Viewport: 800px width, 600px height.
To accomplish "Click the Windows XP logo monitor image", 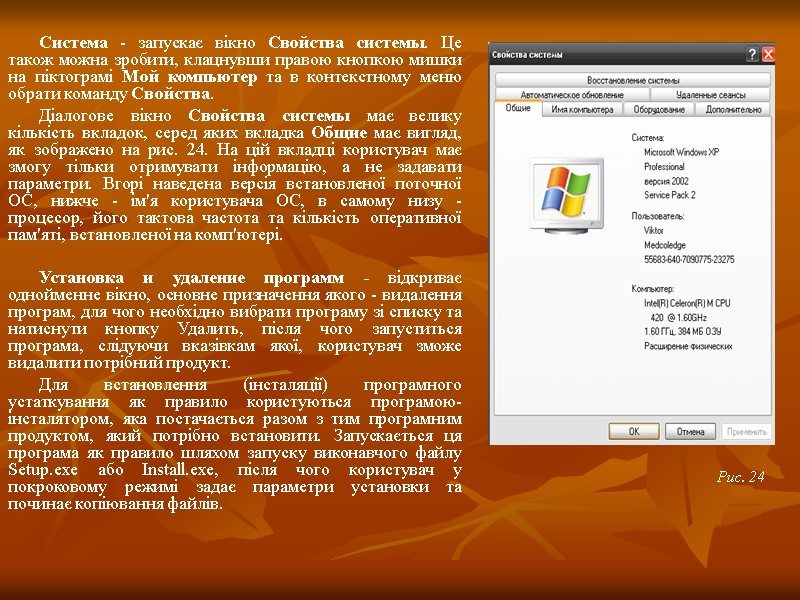I will click(x=567, y=196).
